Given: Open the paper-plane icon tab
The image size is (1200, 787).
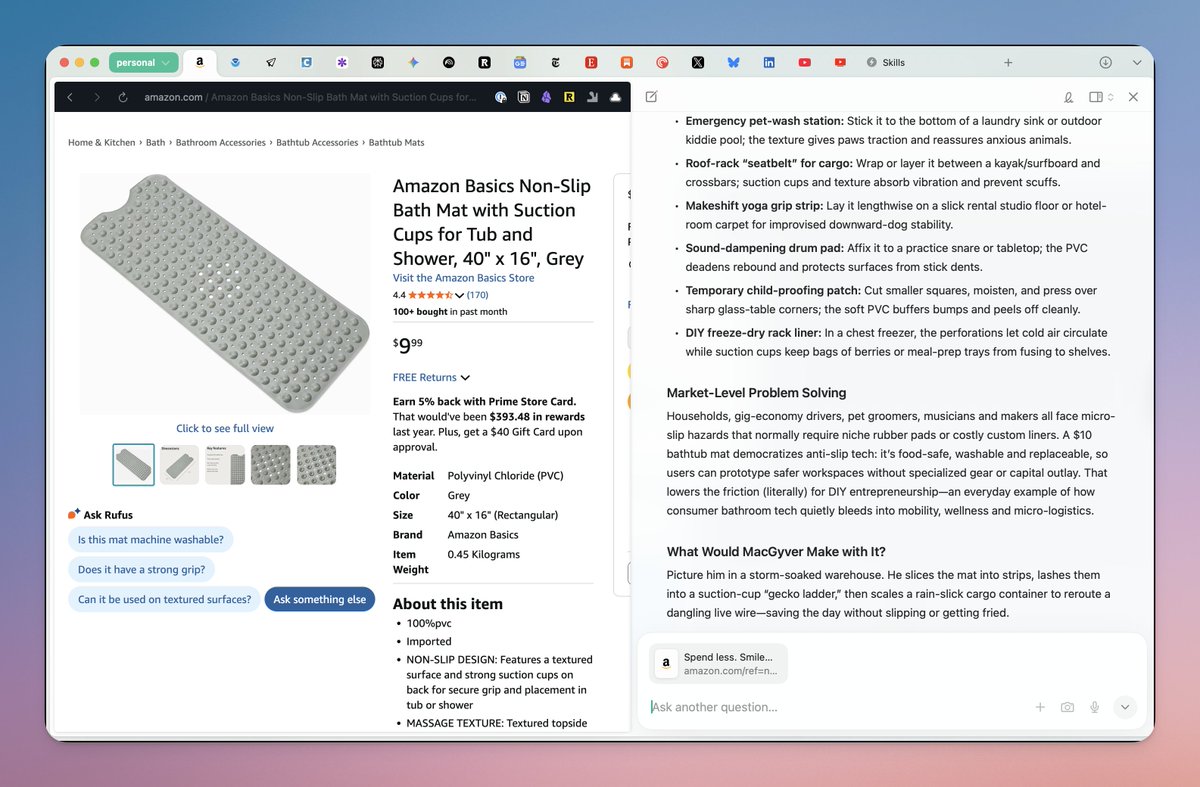Looking at the screenshot, I should 271,62.
